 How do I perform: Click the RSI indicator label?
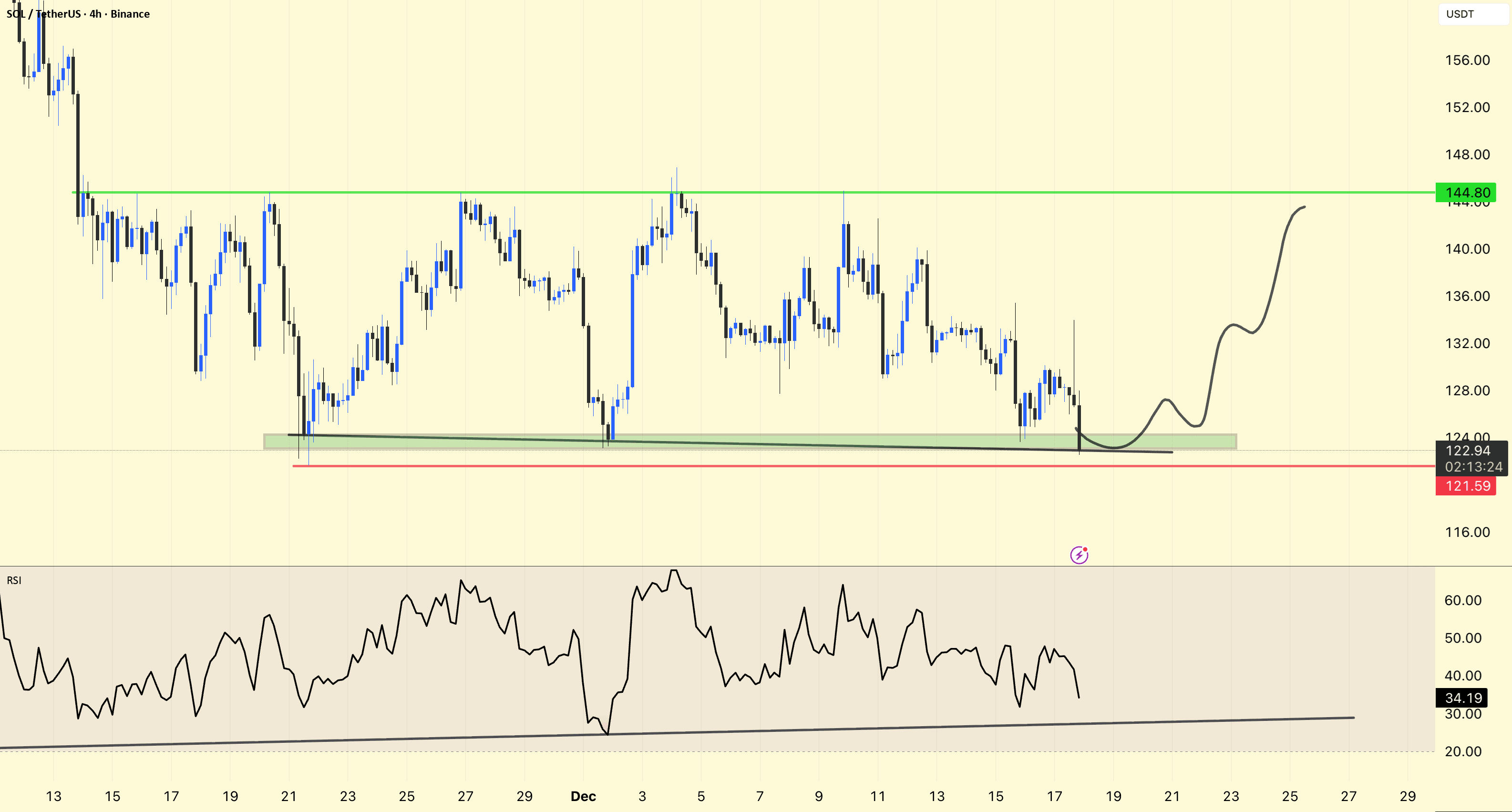click(x=14, y=580)
